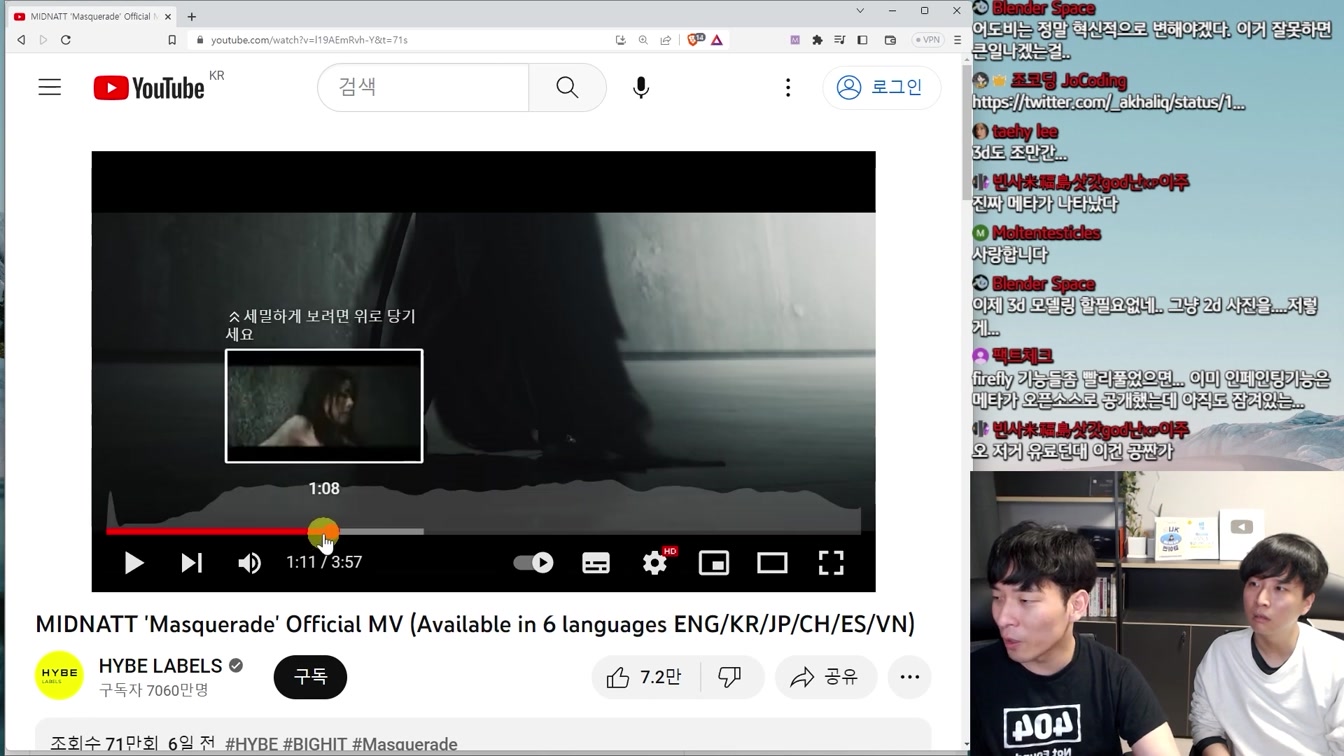Screen dimensions: 1344x756
Task: Switch to miniplayer mode
Action: click(x=714, y=563)
